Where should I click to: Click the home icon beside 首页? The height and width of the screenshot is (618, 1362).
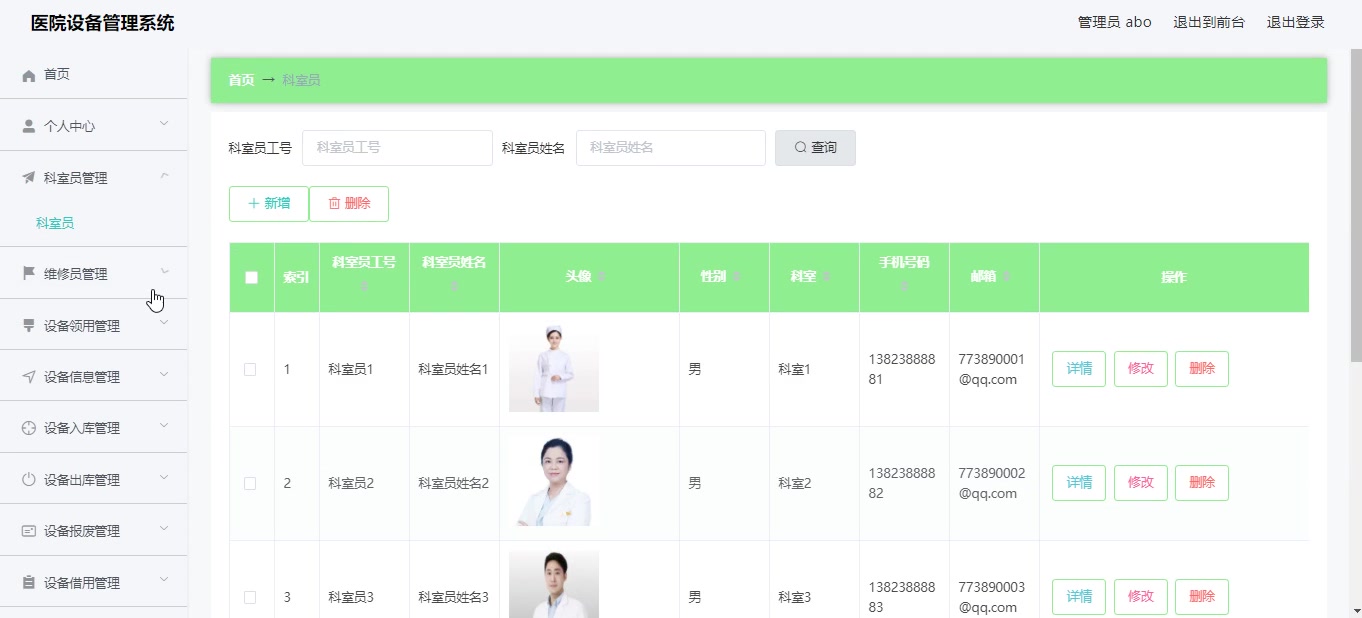tap(29, 75)
